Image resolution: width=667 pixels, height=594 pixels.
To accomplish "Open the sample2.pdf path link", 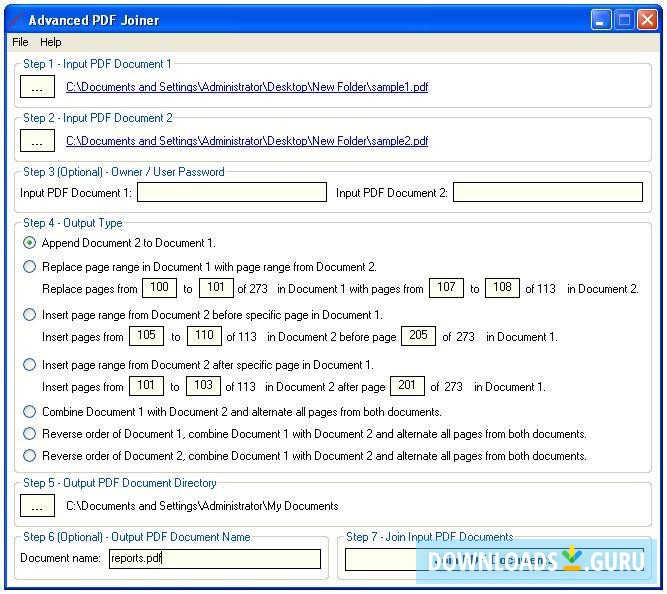I will (247, 141).
